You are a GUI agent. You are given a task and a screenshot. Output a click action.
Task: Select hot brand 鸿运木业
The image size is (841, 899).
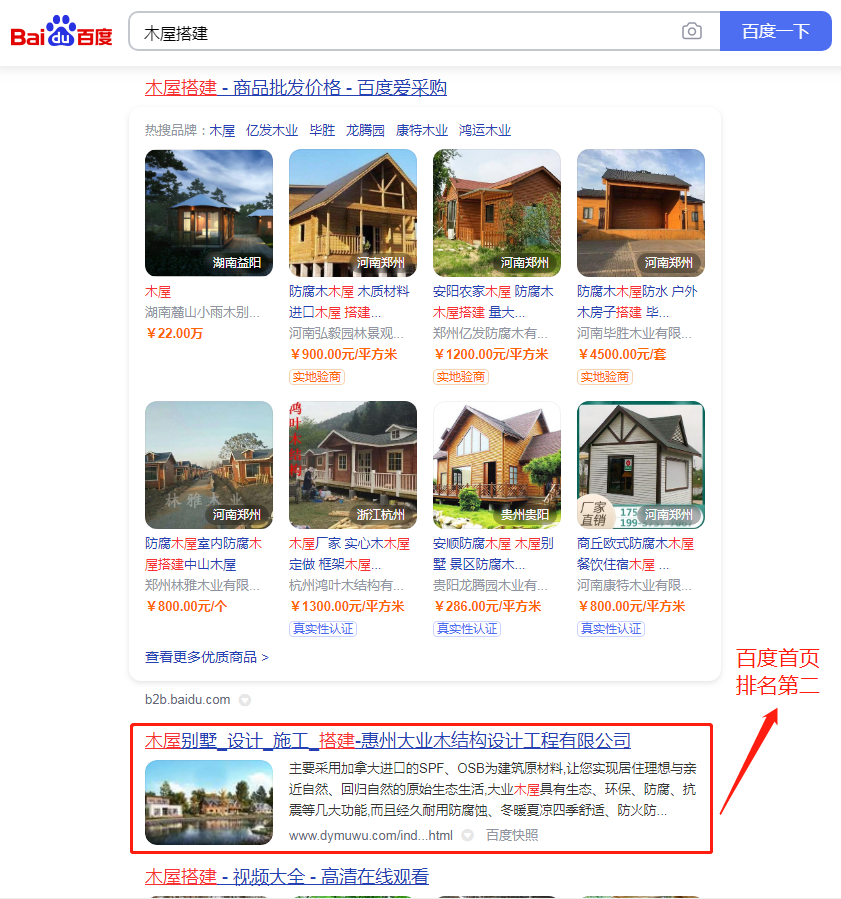[484, 130]
